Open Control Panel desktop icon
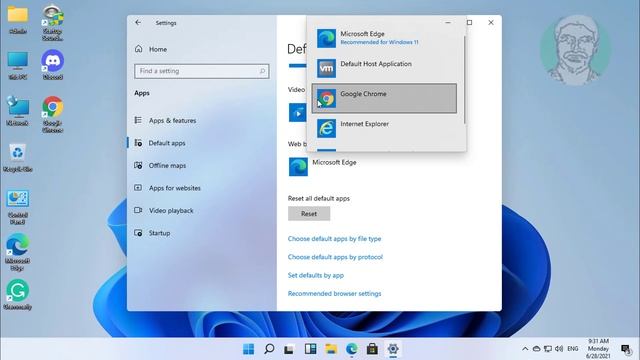The image size is (640, 360). (18, 207)
